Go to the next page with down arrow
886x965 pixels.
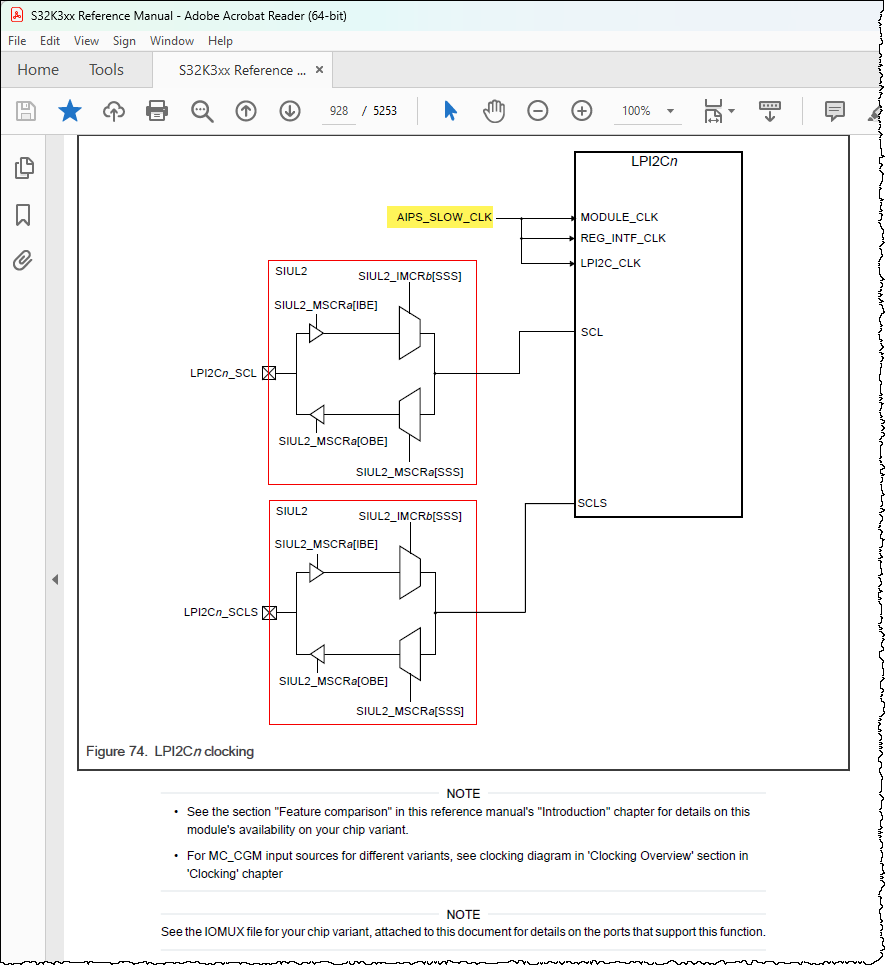[x=289, y=111]
